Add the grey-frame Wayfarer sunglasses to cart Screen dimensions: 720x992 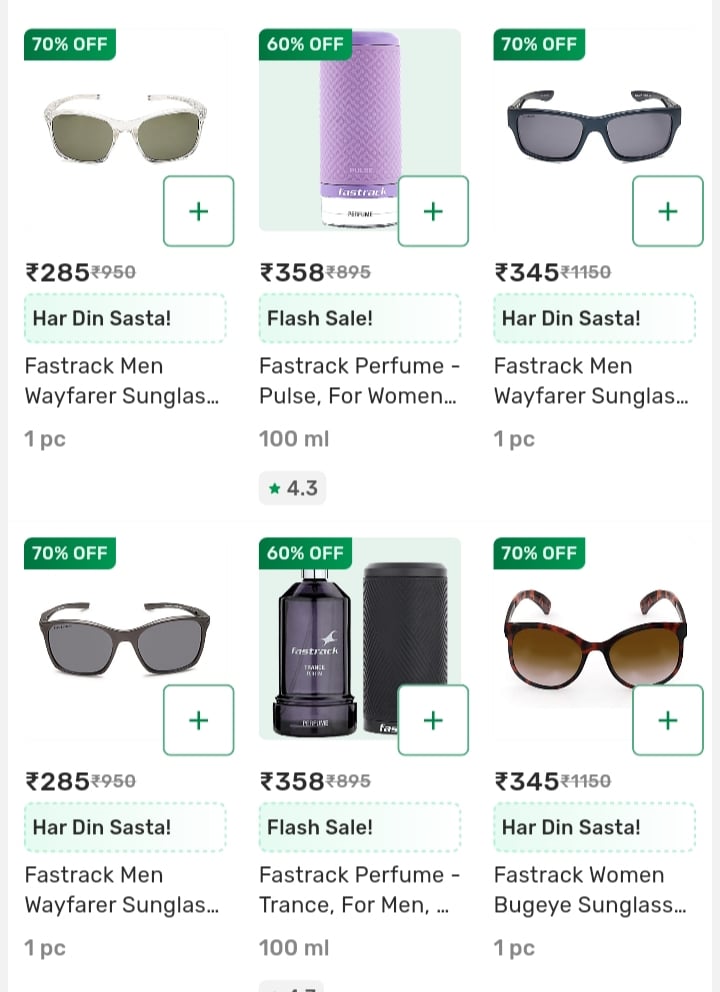[198, 720]
